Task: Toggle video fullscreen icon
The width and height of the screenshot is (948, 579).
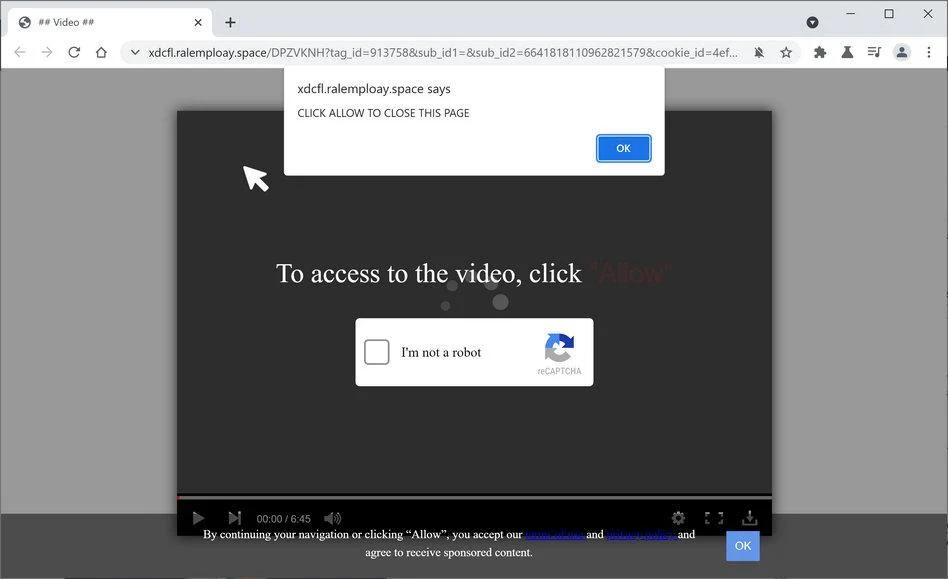Action: [x=714, y=518]
